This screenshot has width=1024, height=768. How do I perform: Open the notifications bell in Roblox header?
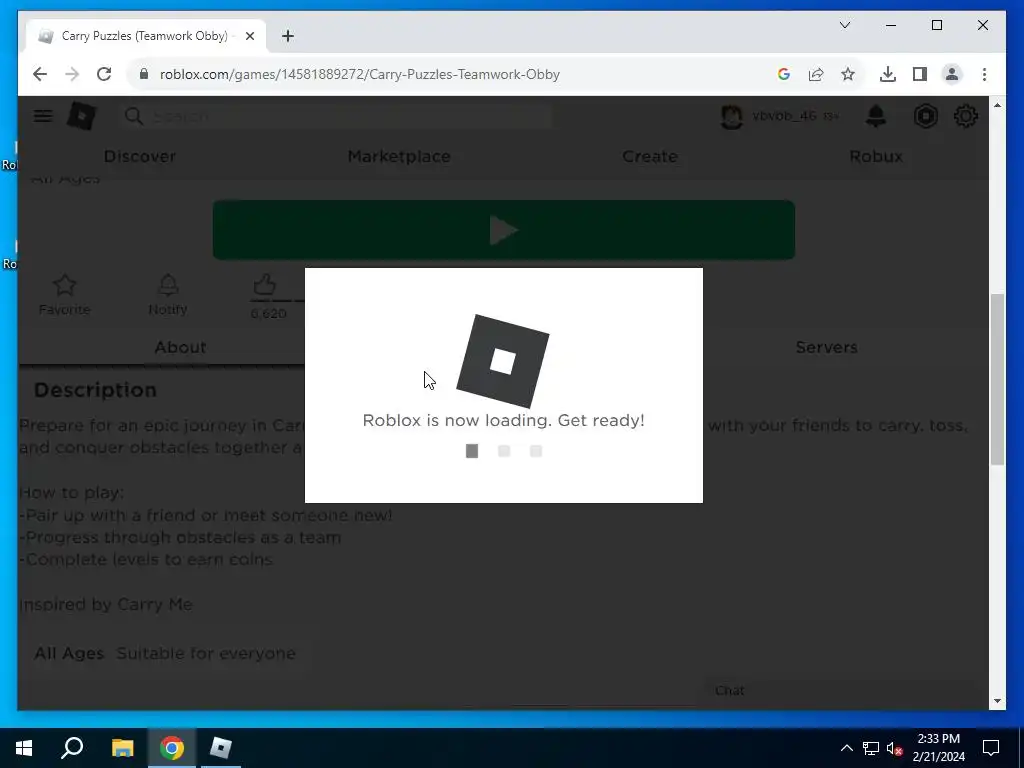(x=876, y=116)
